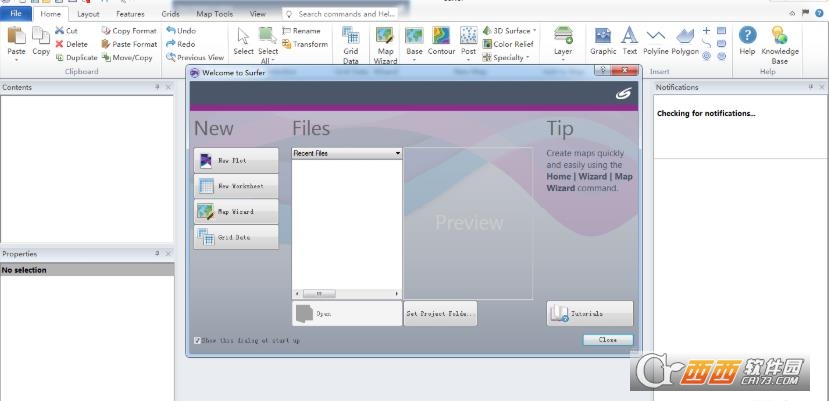Open Grid Data from the ribbon
Viewport: 830px width, 401px height.
[350, 45]
